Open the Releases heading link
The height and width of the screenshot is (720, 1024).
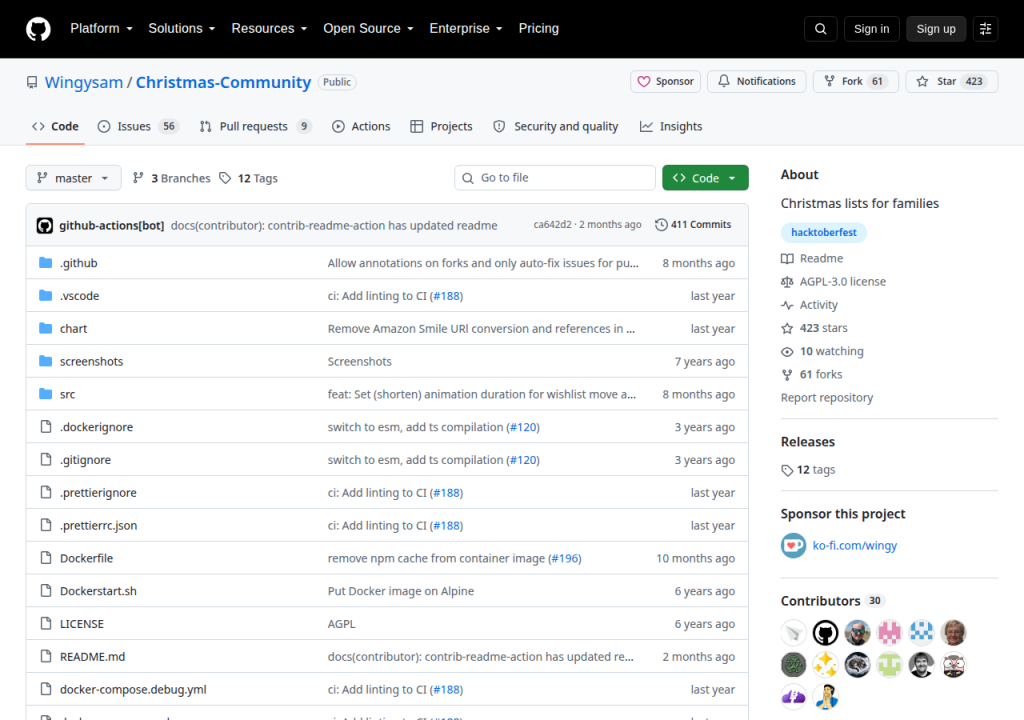(x=808, y=442)
